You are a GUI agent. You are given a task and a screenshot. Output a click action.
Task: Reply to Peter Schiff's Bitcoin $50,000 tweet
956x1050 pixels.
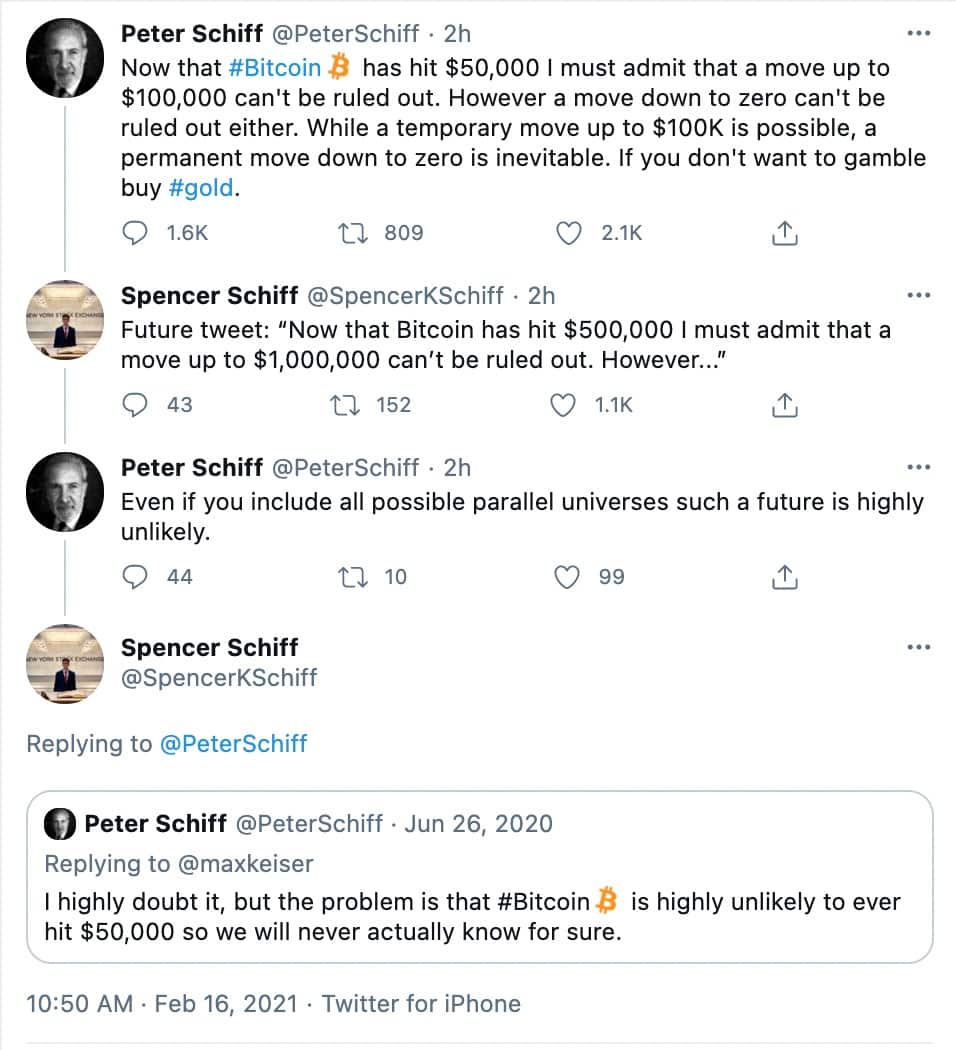(x=133, y=233)
